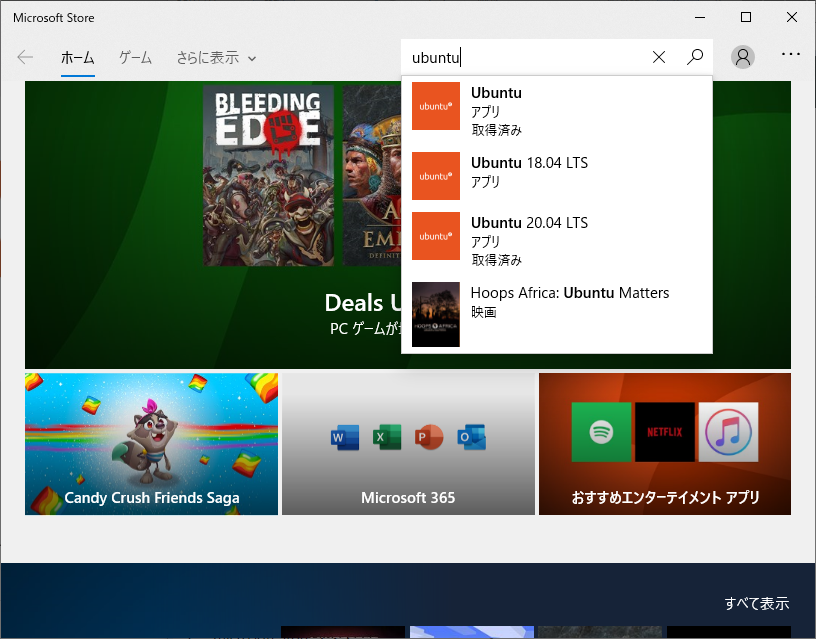Switch to the ホーム tab
The width and height of the screenshot is (816, 639).
click(78, 58)
